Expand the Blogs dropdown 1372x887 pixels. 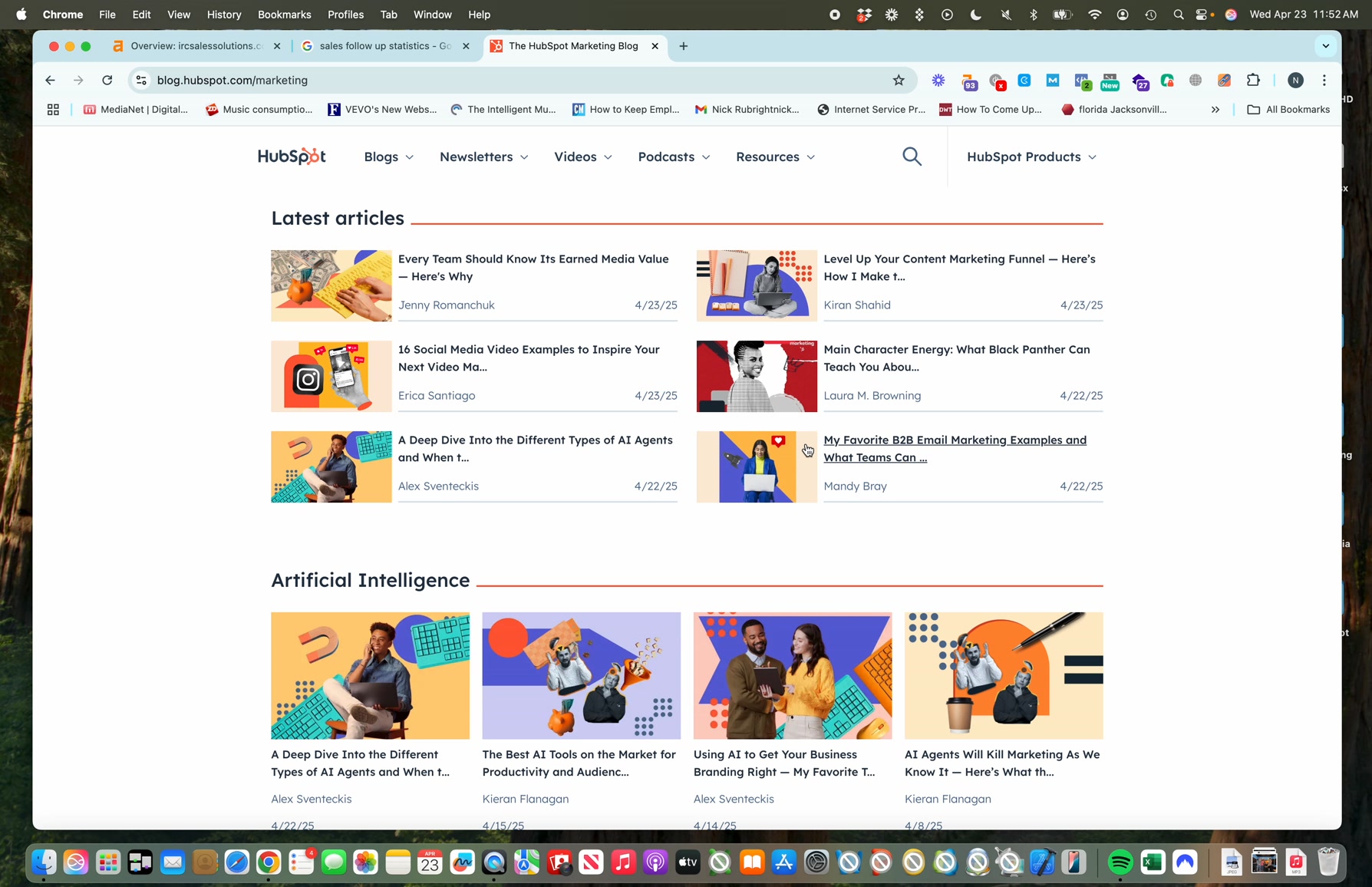389,157
